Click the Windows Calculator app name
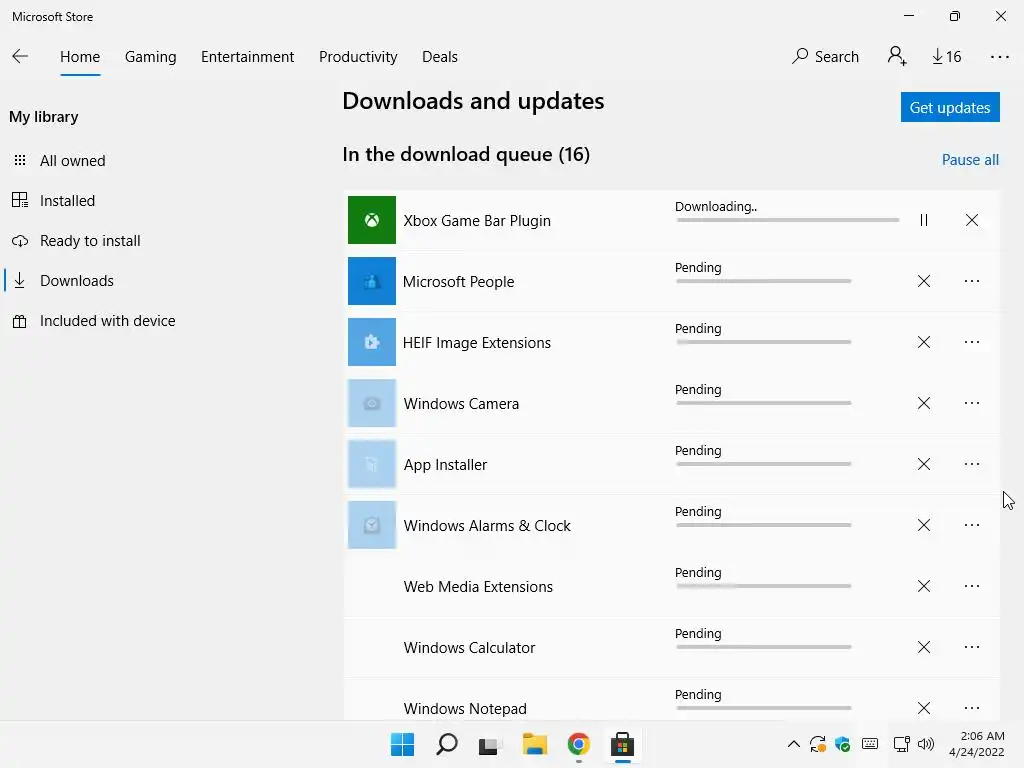Viewport: 1024px width, 768px height. (469, 648)
